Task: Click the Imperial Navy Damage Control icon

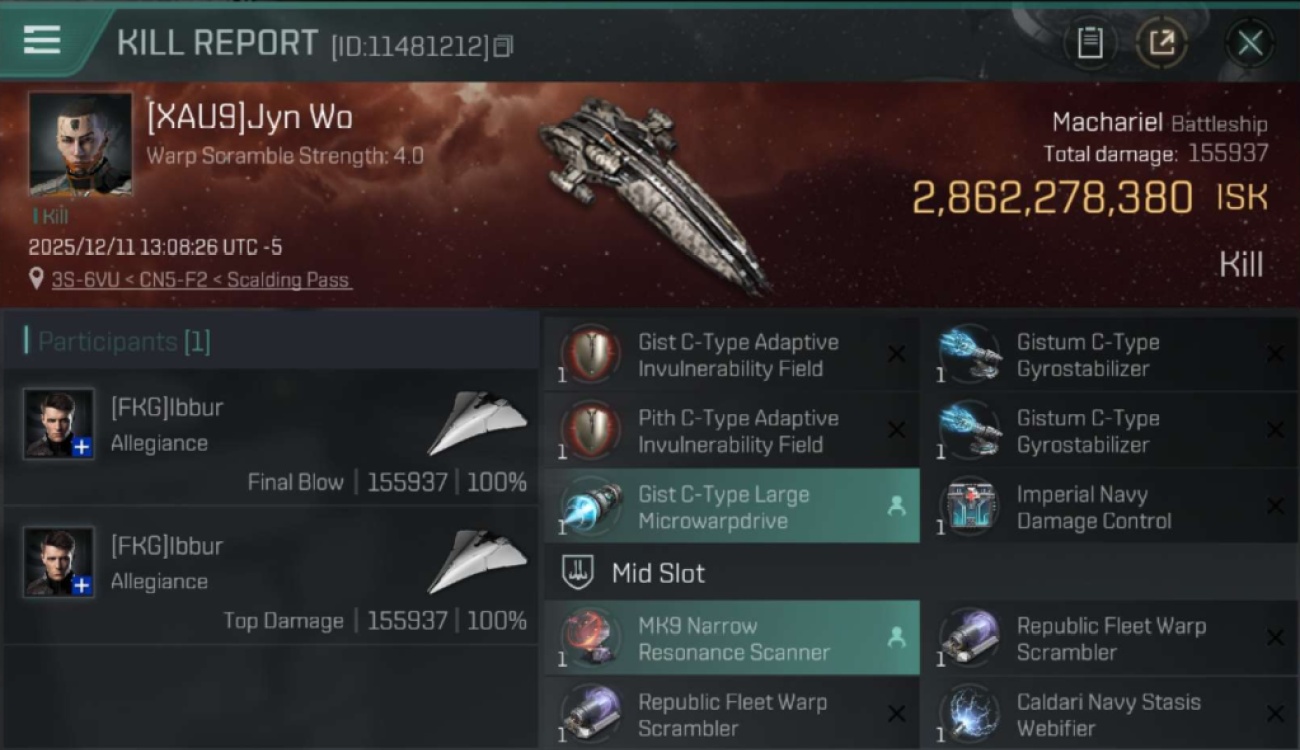Action: click(x=969, y=507)
